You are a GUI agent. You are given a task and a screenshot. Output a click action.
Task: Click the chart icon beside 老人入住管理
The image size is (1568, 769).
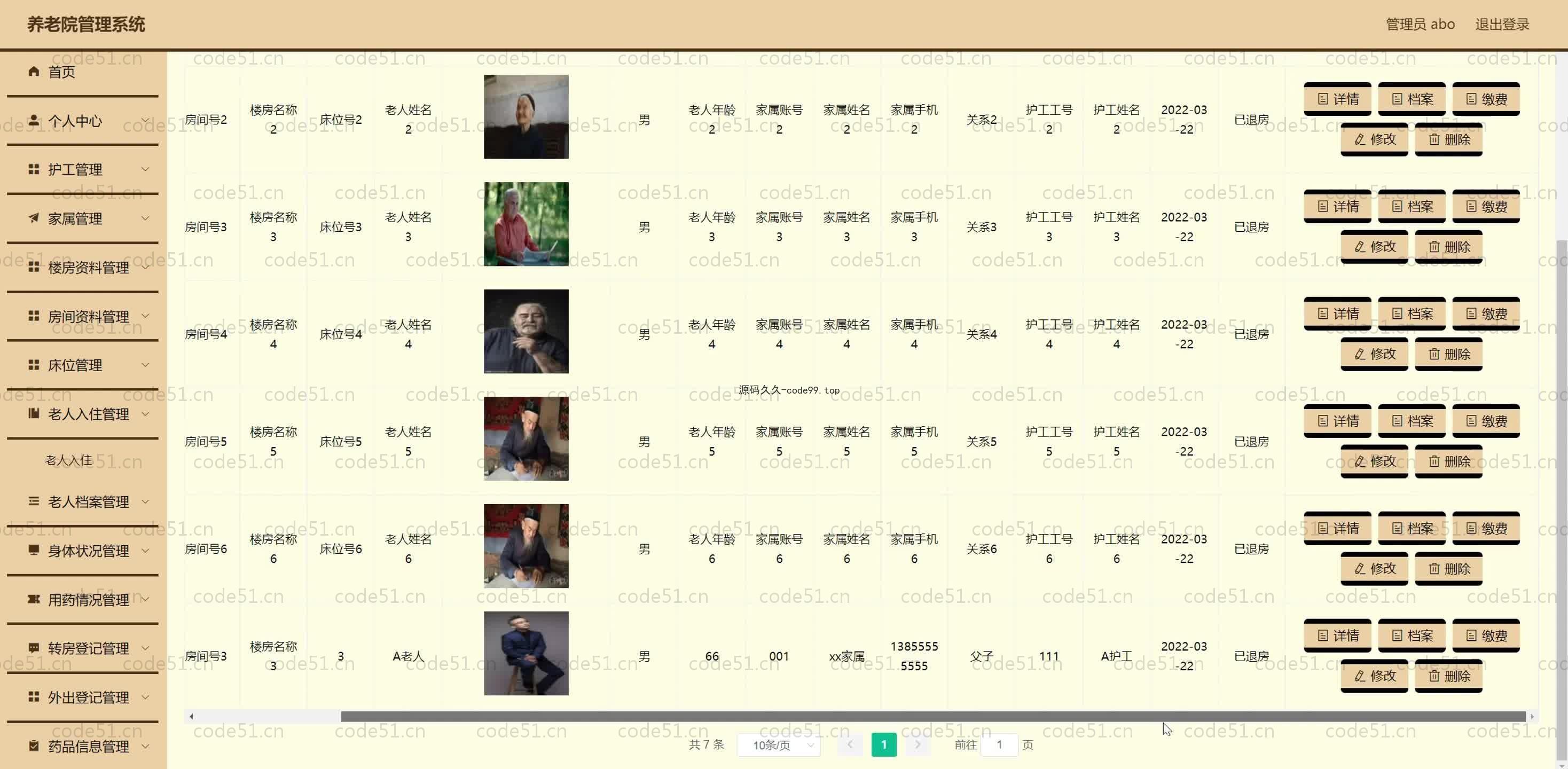(34, 413)
